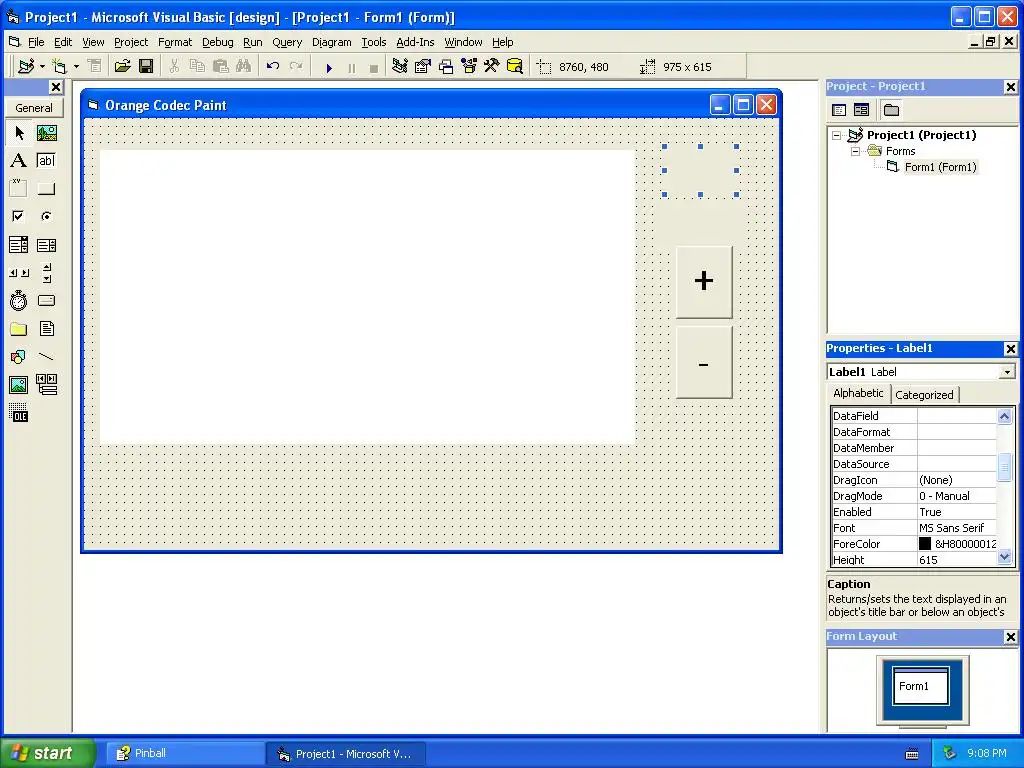The height and width of the screenshot is (768, 1024).
Task: Select the Enabled property row
Action: [x=914, y=512]
